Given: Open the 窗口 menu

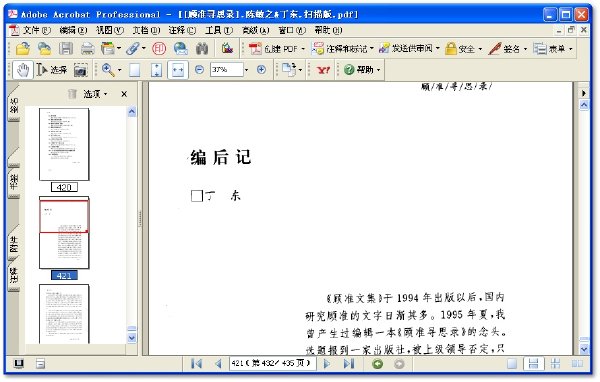Looking at the screenshot, I should [292, 30].
